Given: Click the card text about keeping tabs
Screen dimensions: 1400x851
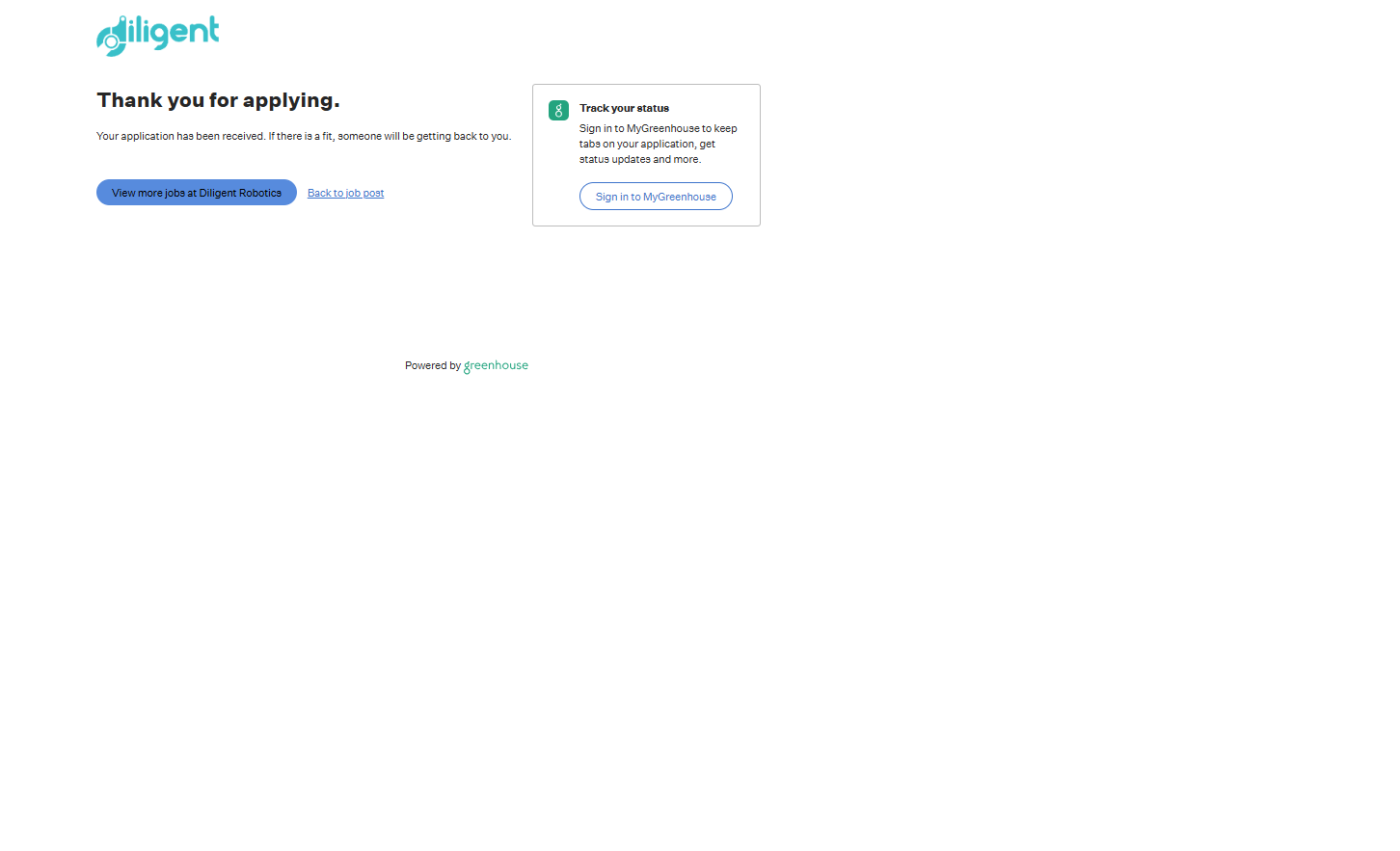Looking at the screenshot, I should pos(647,145).
